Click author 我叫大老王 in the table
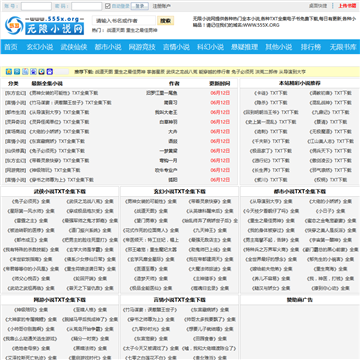The height and width of the screenshot is (360, 360). (x=166, y=112)
